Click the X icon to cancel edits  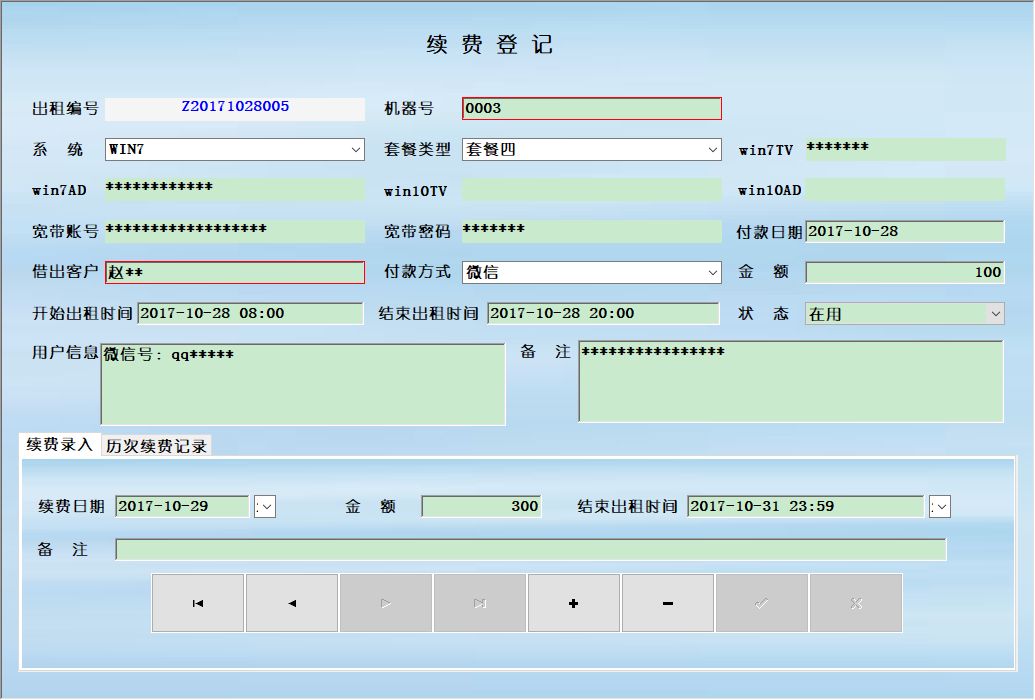click(856, 602)
